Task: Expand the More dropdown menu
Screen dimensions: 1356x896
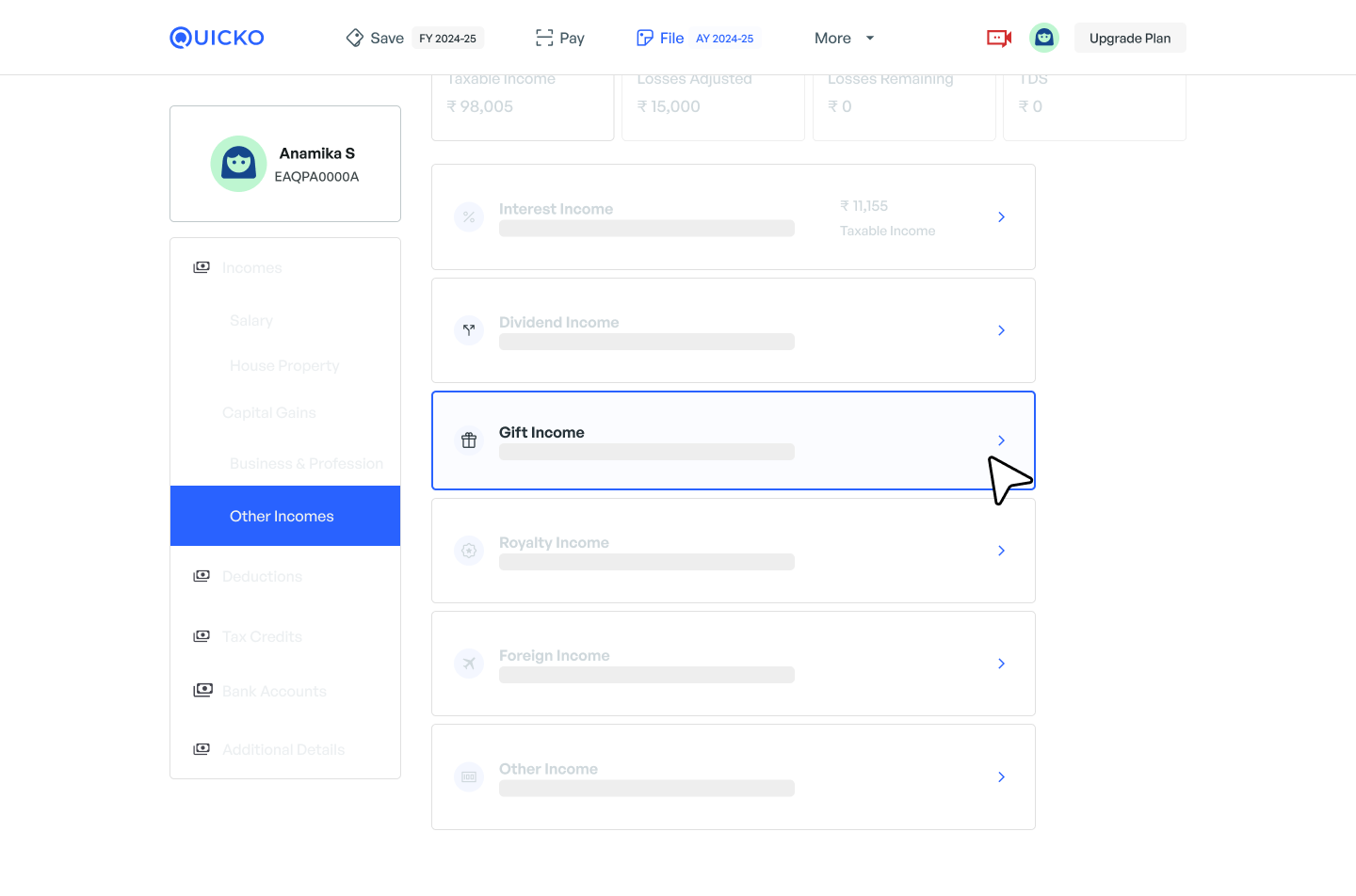Action: [x=844, y=39]
